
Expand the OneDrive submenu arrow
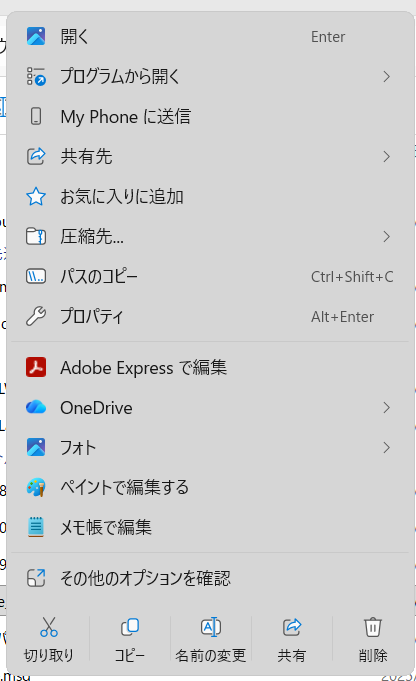386,407
